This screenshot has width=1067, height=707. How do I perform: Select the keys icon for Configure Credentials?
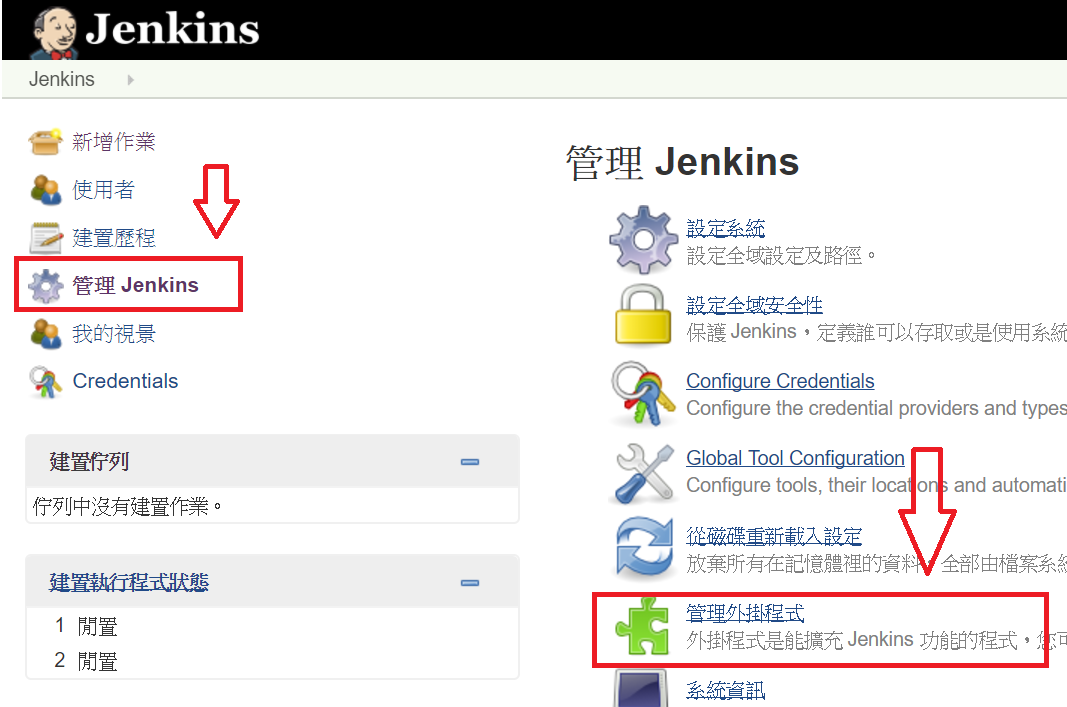tap(644, 393)
